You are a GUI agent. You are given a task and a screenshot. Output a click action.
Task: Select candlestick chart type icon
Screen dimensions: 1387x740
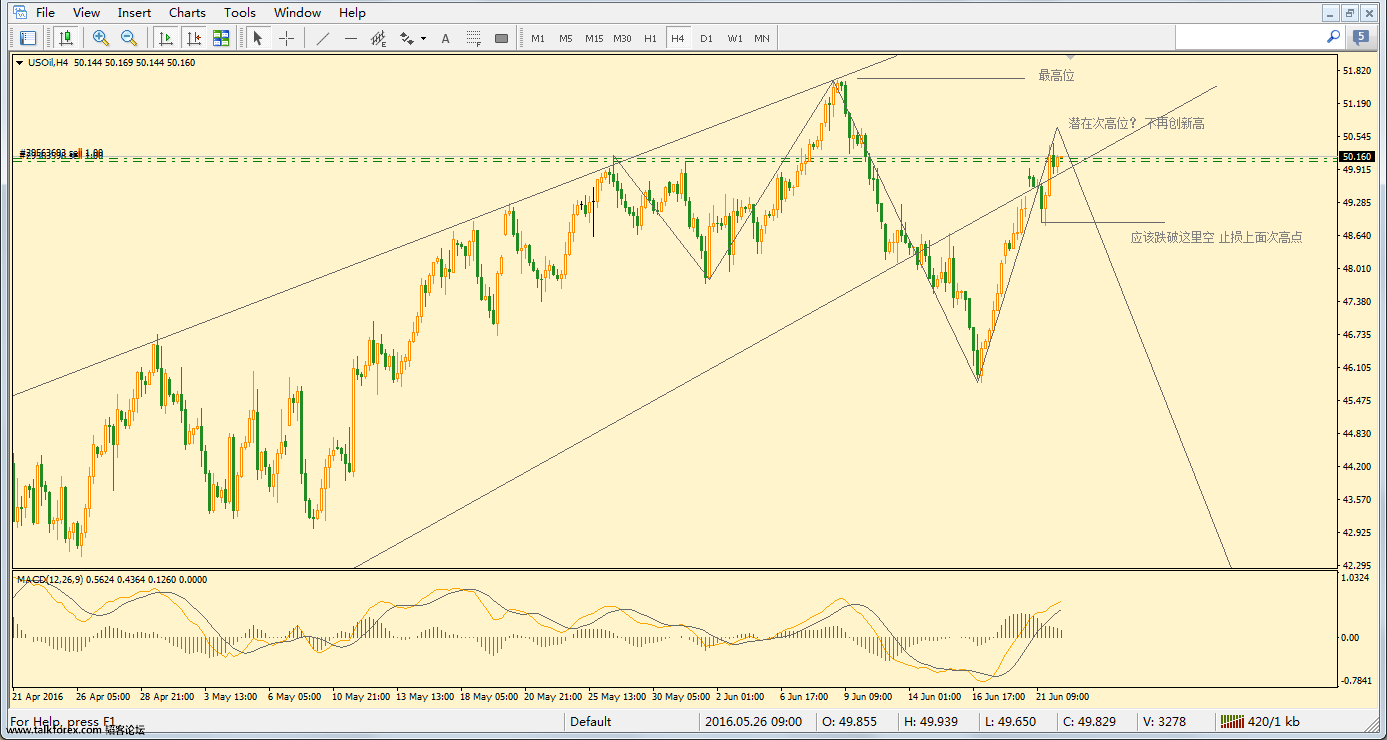[x=66, y=38]
